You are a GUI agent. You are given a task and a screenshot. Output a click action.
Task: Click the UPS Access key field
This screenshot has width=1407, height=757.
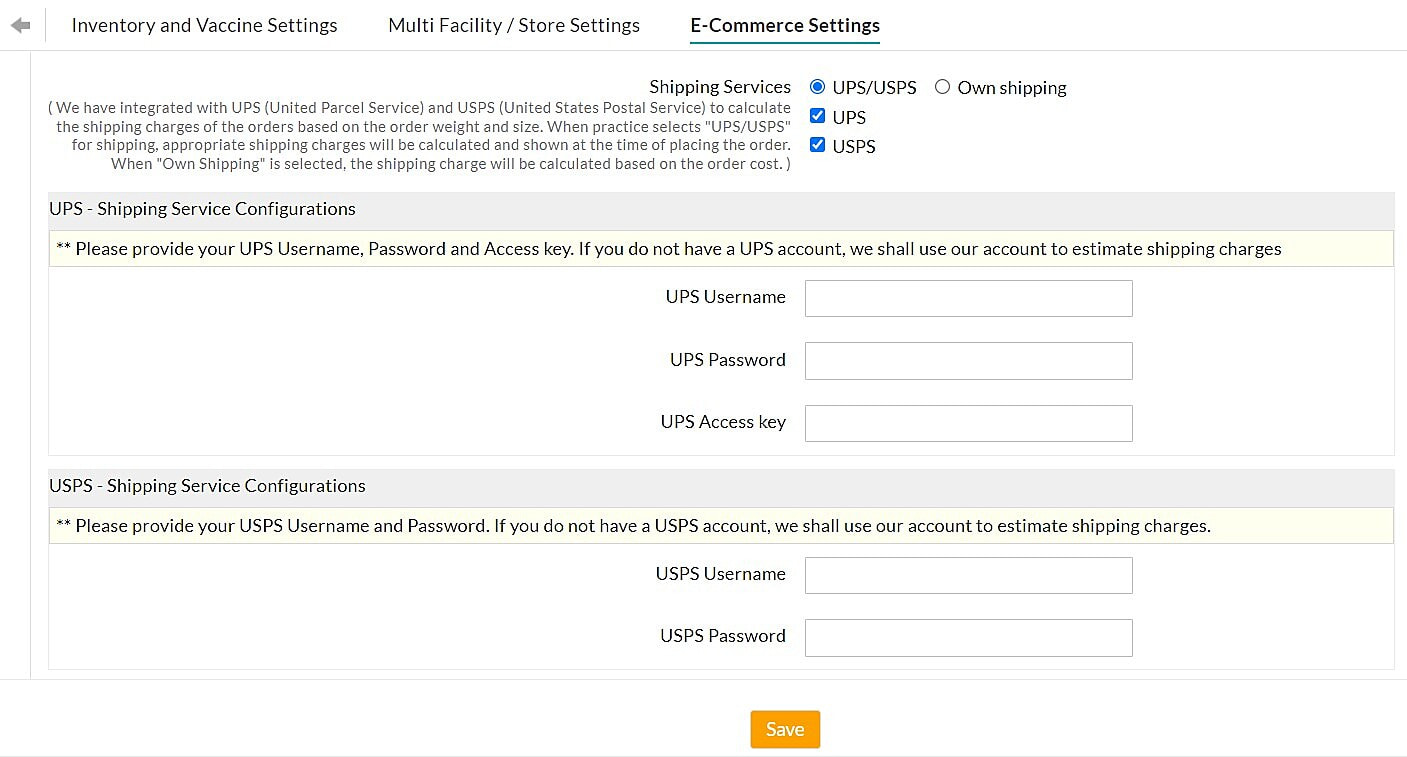(x=967, y=422)
